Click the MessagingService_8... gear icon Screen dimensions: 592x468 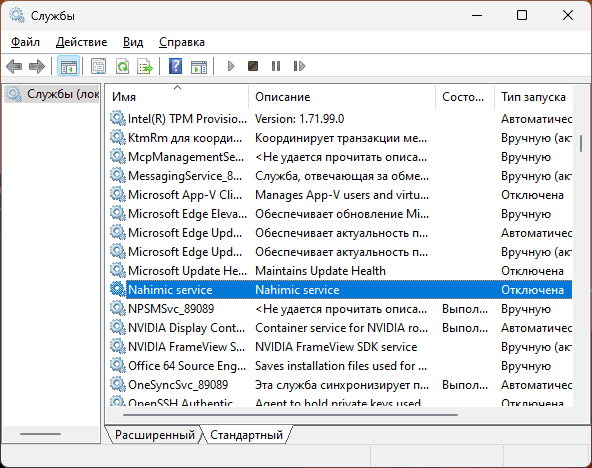(x=117, y=176)
